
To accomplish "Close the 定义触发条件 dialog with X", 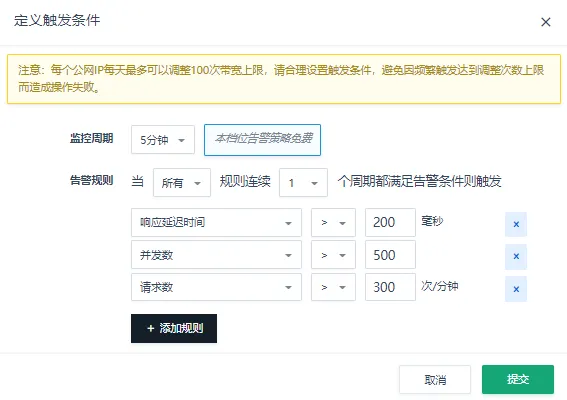I will (546, 22).
